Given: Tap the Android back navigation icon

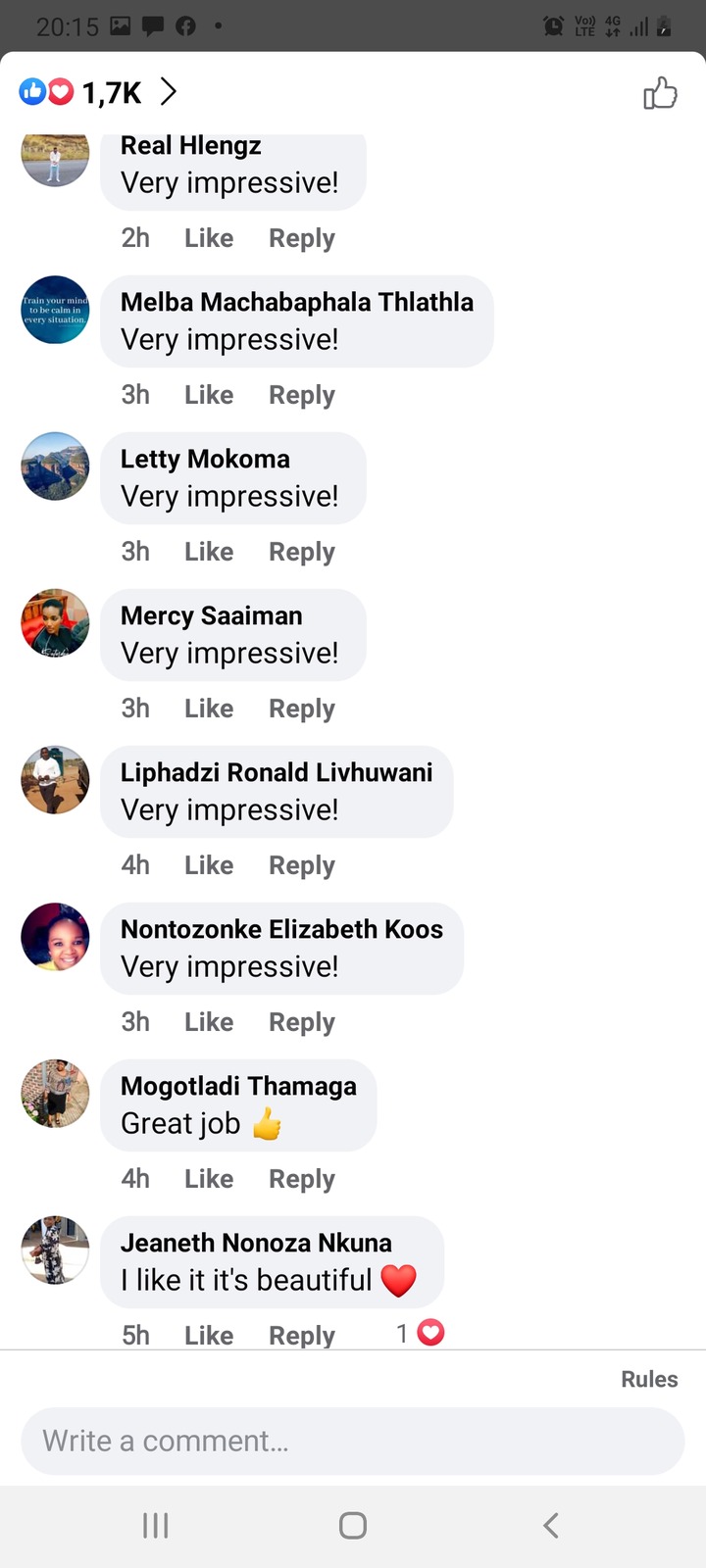Looking at the screenshot, I should pyautogui.click(x=551, y=1525).
